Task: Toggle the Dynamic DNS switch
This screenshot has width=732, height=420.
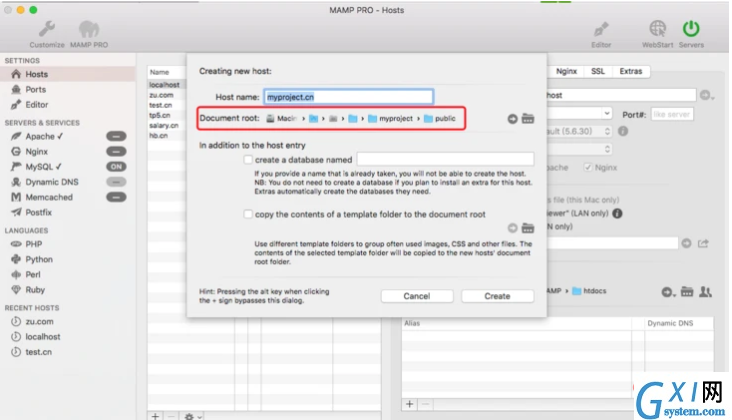Action: click(x=116, y=182)
